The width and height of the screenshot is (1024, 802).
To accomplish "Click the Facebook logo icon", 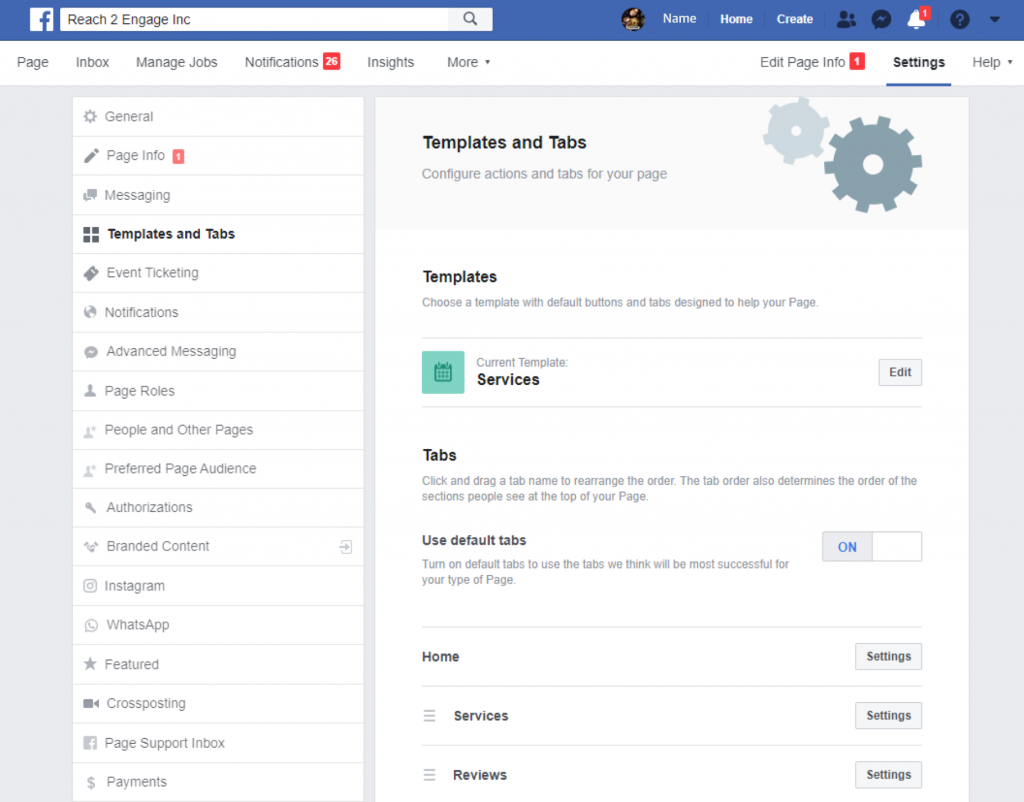I will (42, 19).
